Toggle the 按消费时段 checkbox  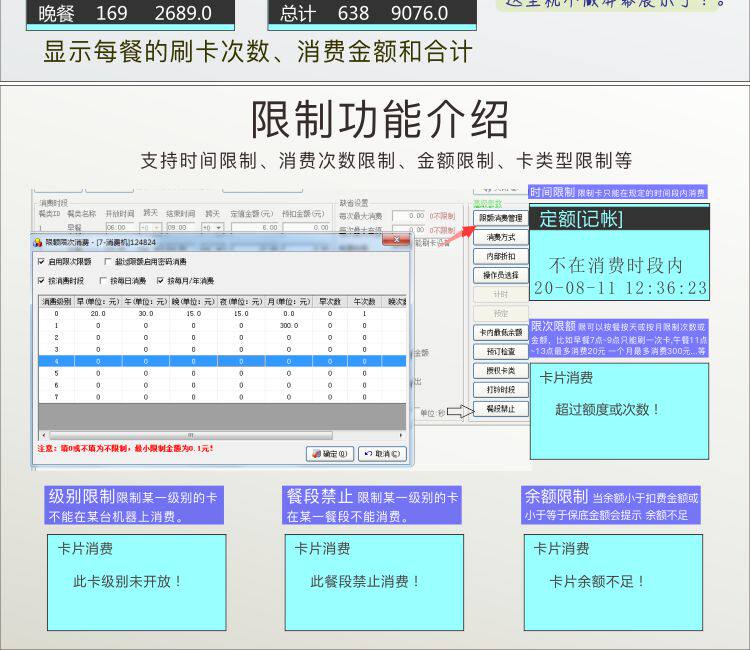click(x=41, y=281)
